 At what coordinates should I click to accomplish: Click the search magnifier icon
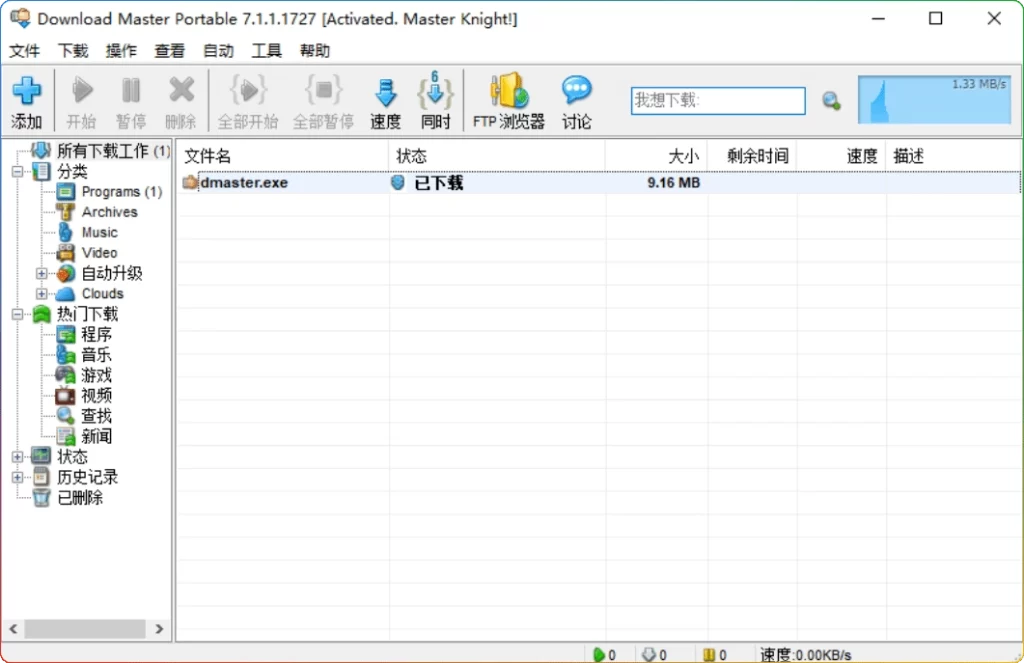pyautogui.click(x=831, y=100)
